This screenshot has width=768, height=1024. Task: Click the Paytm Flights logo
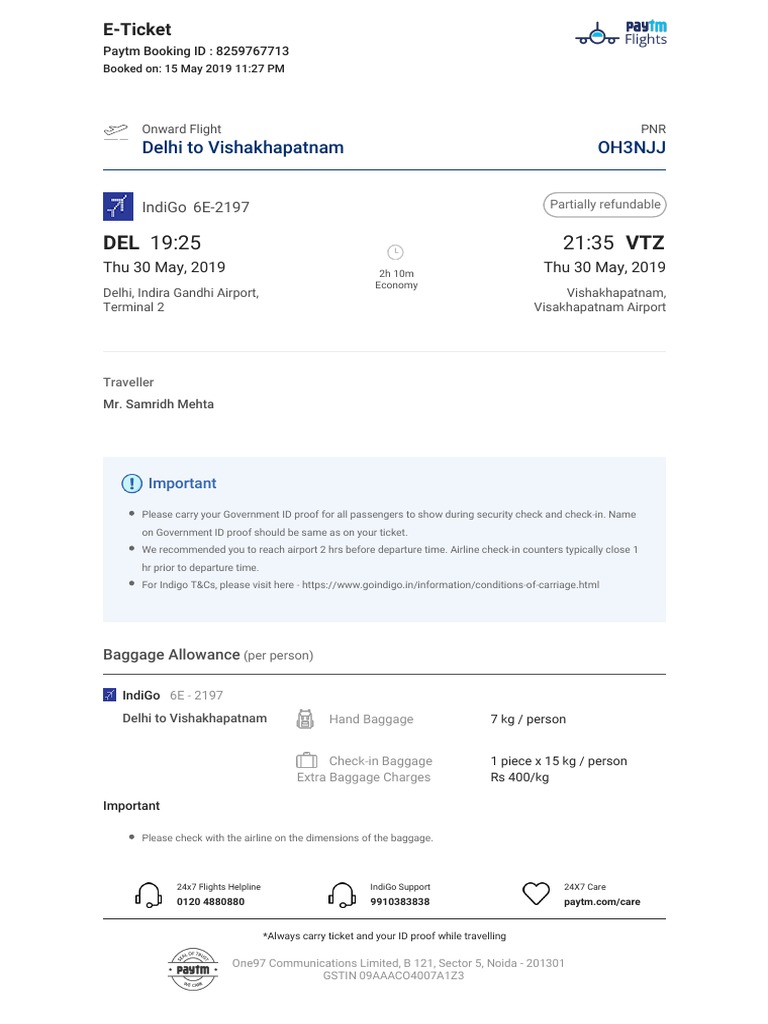tap(621, 33)
